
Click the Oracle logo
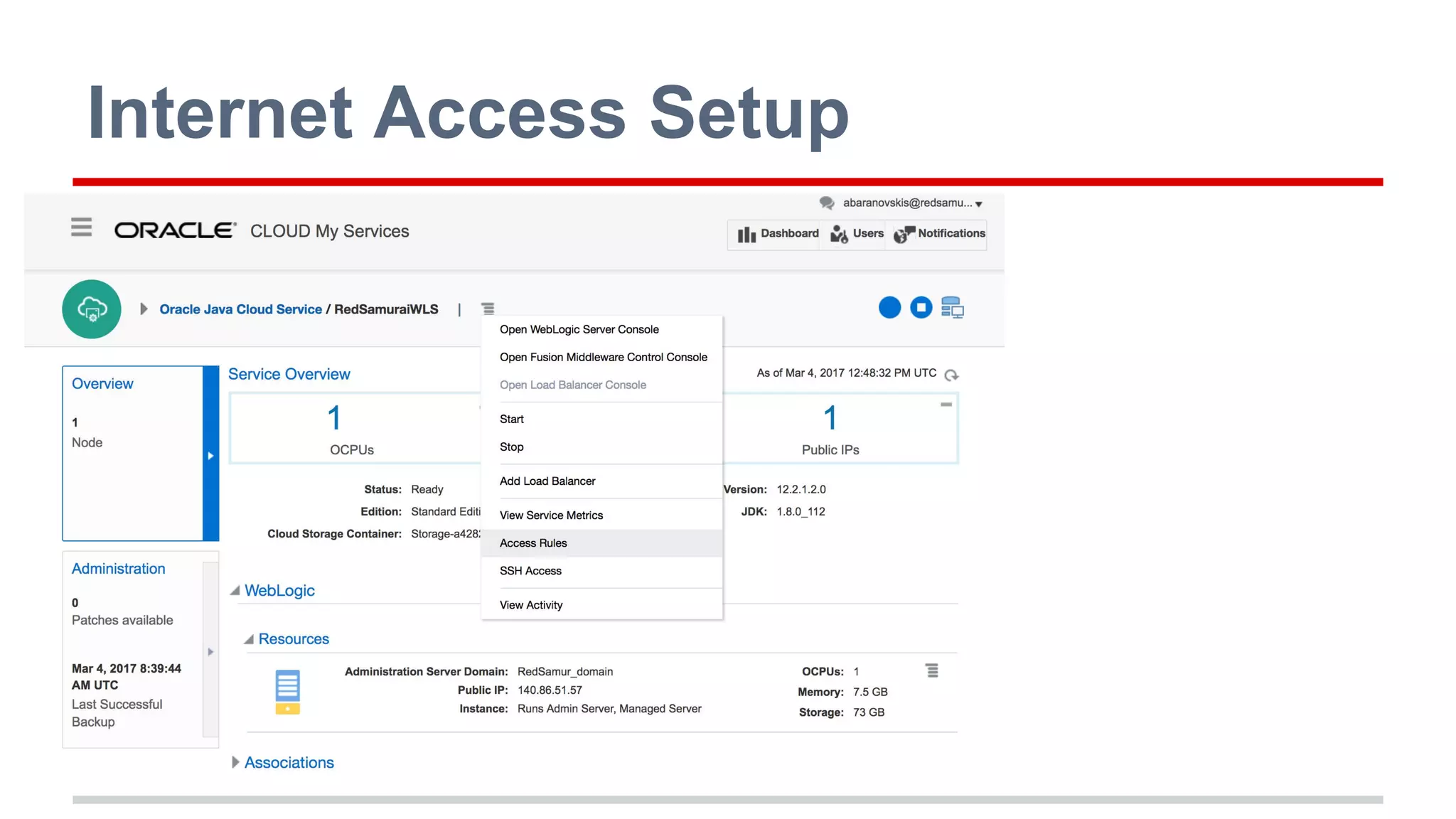click(175, 230)
